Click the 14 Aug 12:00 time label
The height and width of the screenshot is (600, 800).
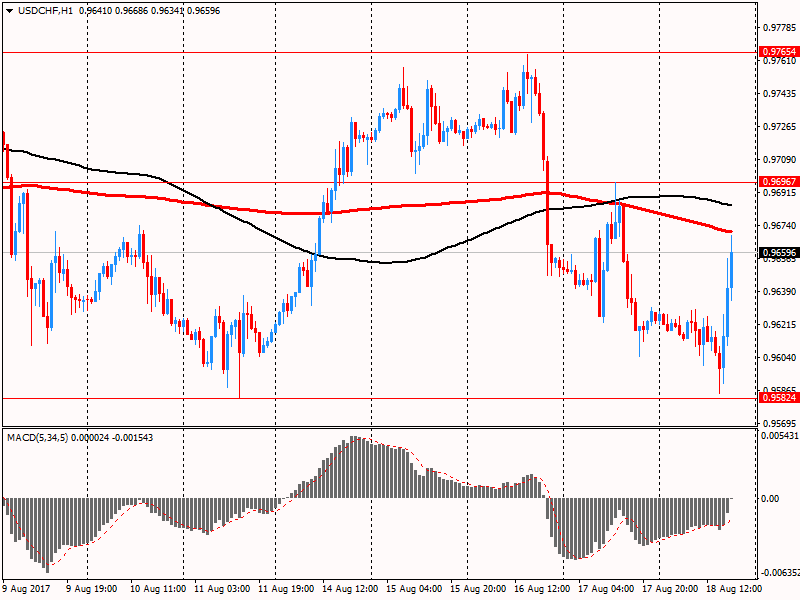pyautogui.click(x=350, y=589)
